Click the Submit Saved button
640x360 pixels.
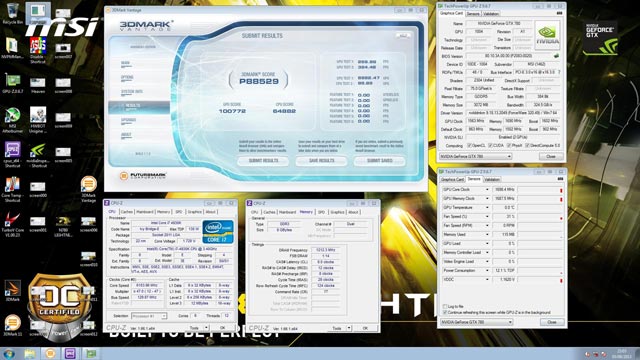pos(380,161)
